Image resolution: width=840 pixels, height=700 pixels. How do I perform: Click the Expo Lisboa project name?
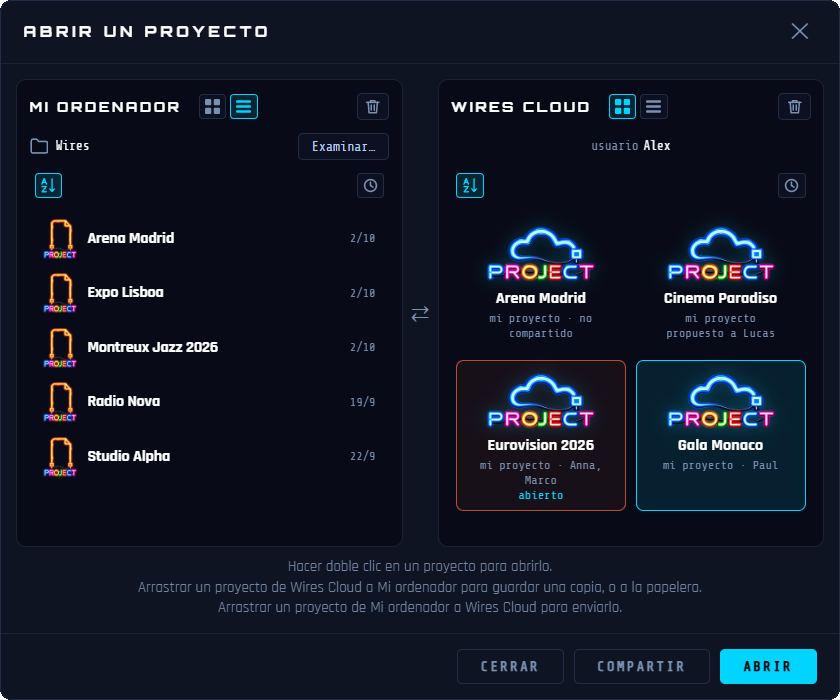[x=125, y=292]
